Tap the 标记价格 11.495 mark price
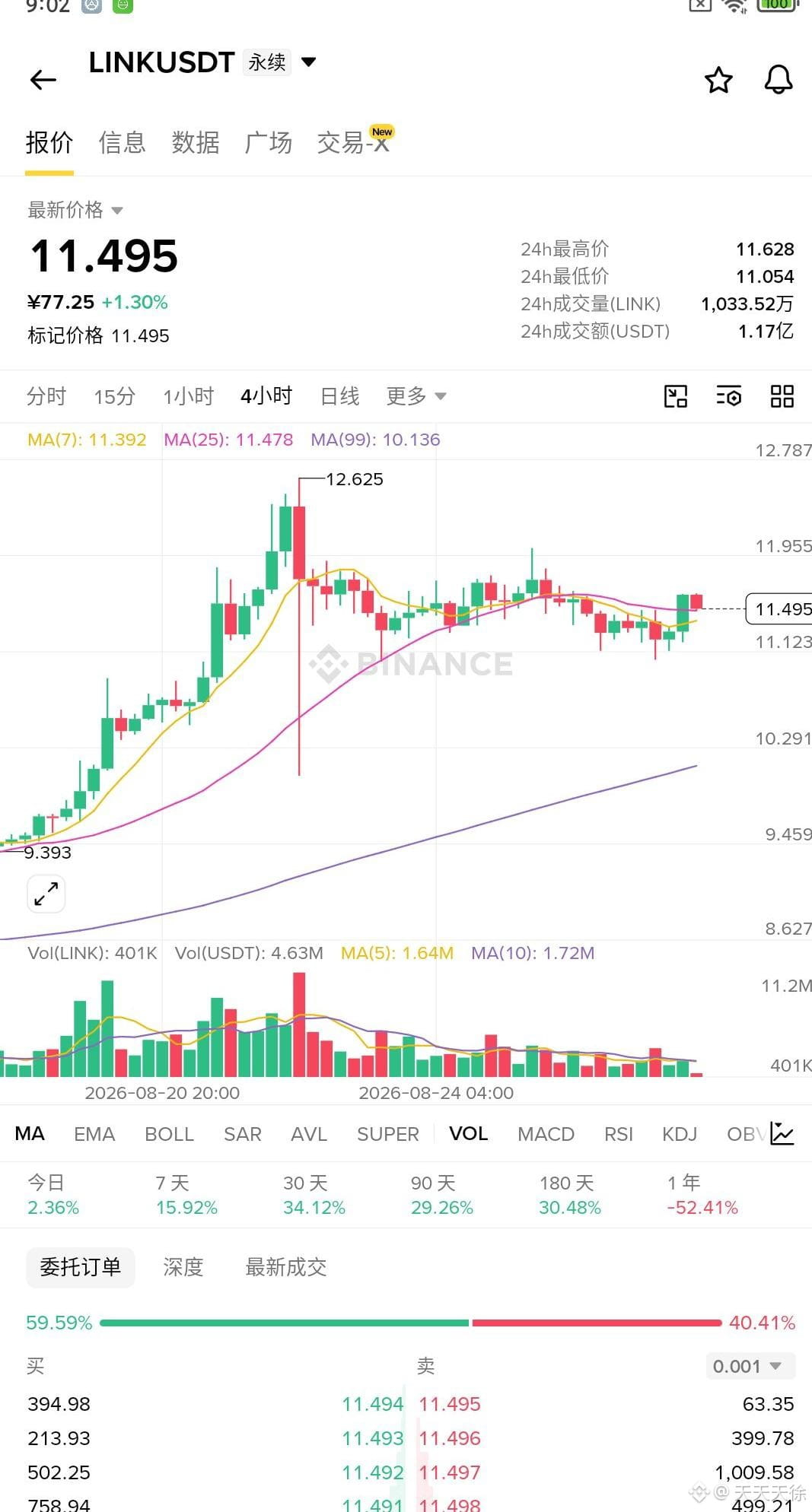Image resolution: width=812 pixels, height=1512 pixels. [x=98, y=335]
